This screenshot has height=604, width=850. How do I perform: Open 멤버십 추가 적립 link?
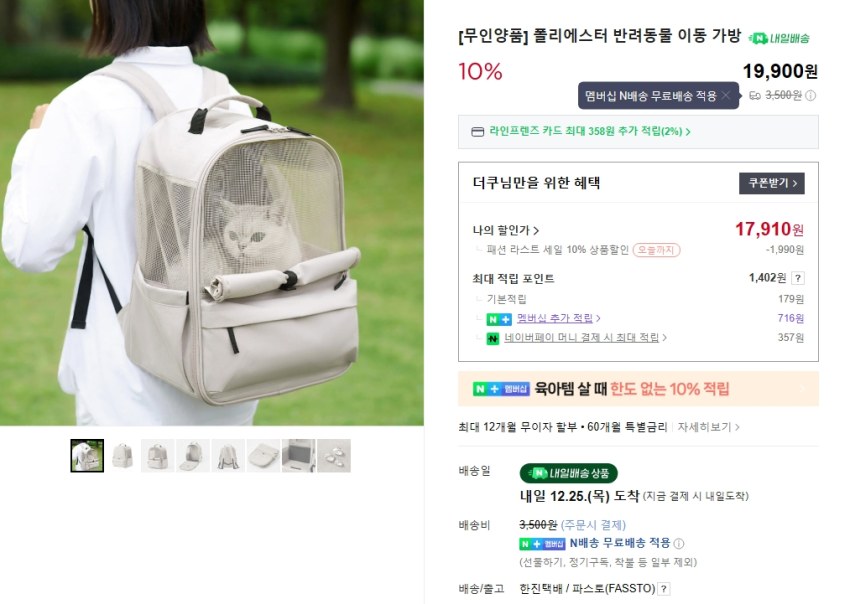pyautogui.click(x=558, y=318)
